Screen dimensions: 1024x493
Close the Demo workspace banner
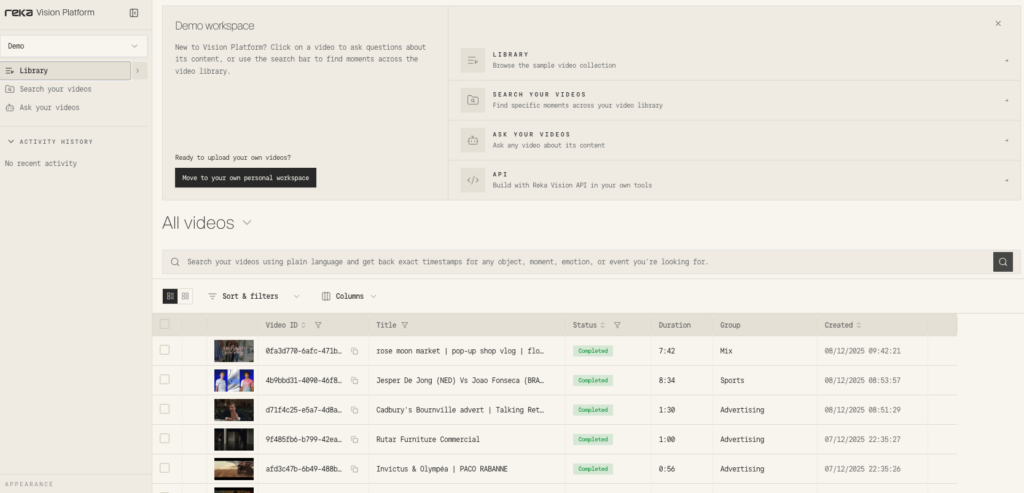click(997, 23)
